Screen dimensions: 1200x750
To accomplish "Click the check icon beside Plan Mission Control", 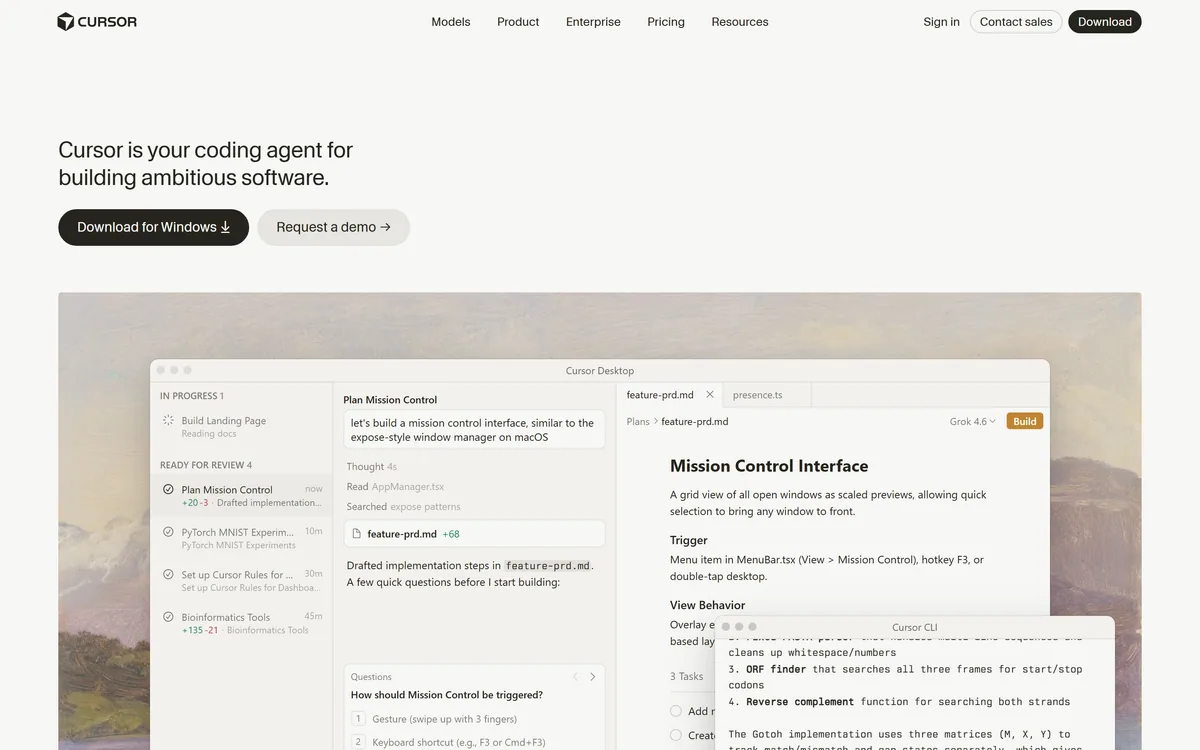I will coord(168,489).
